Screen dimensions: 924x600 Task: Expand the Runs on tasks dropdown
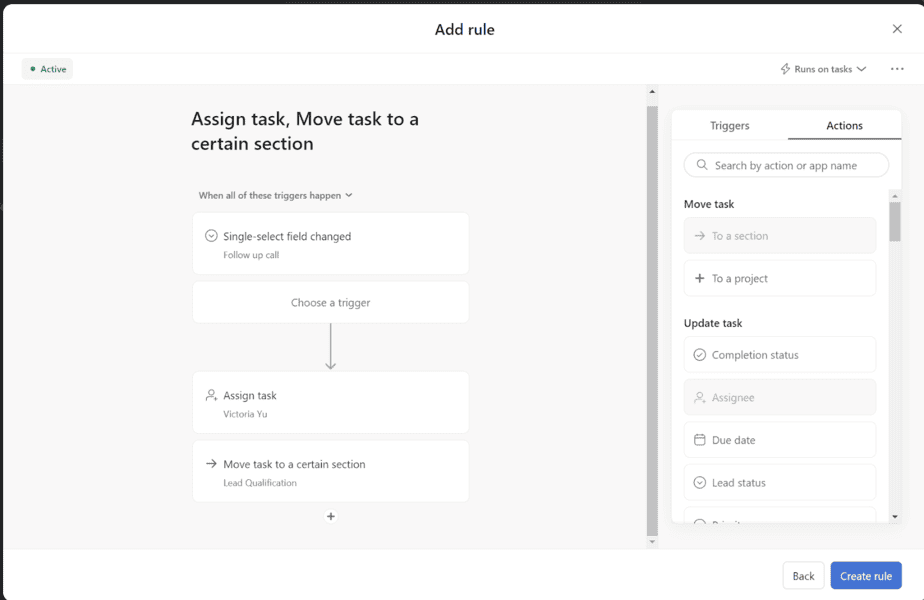point(823,68)
